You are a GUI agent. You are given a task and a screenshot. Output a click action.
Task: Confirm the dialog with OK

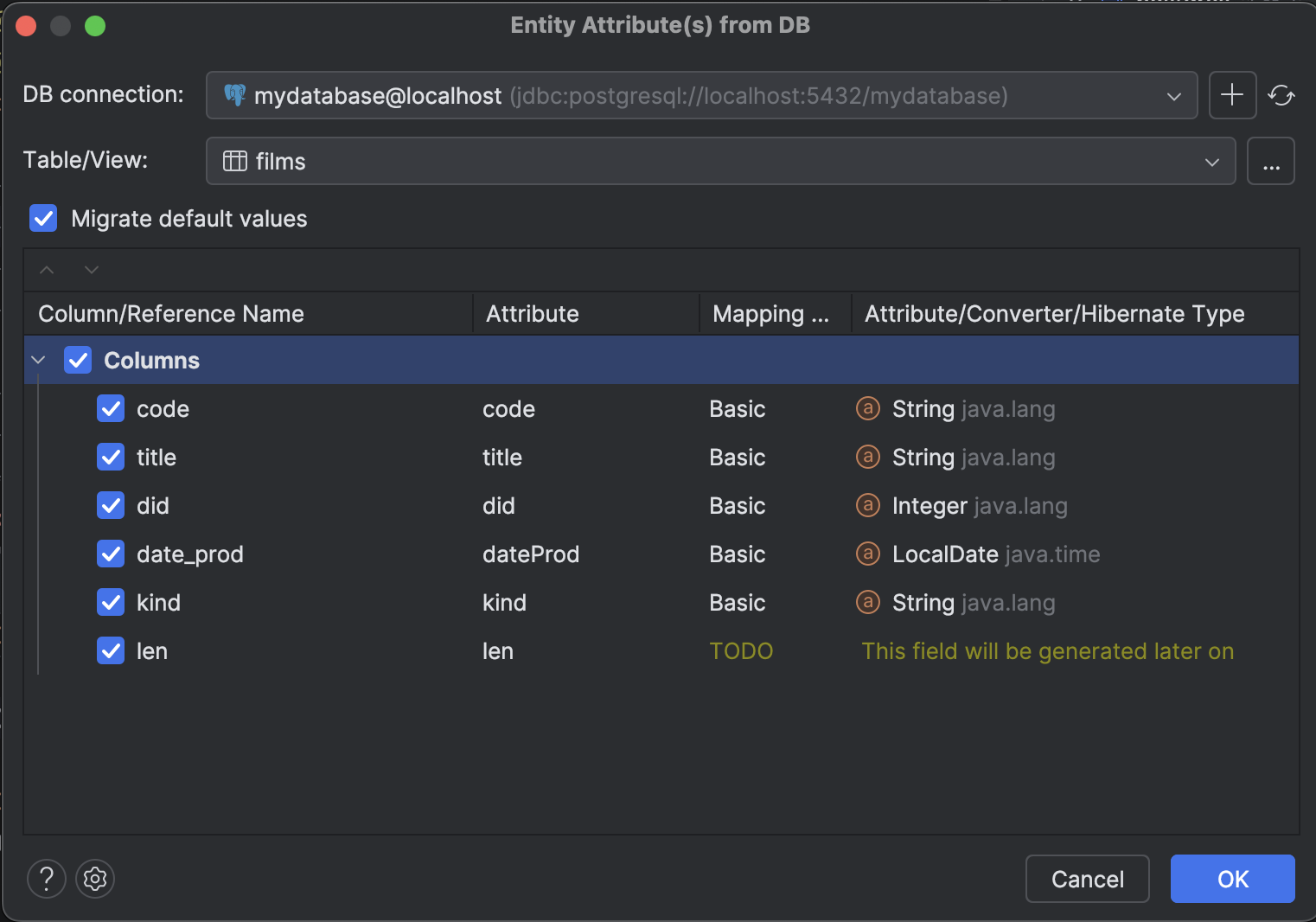point(1231,879)
